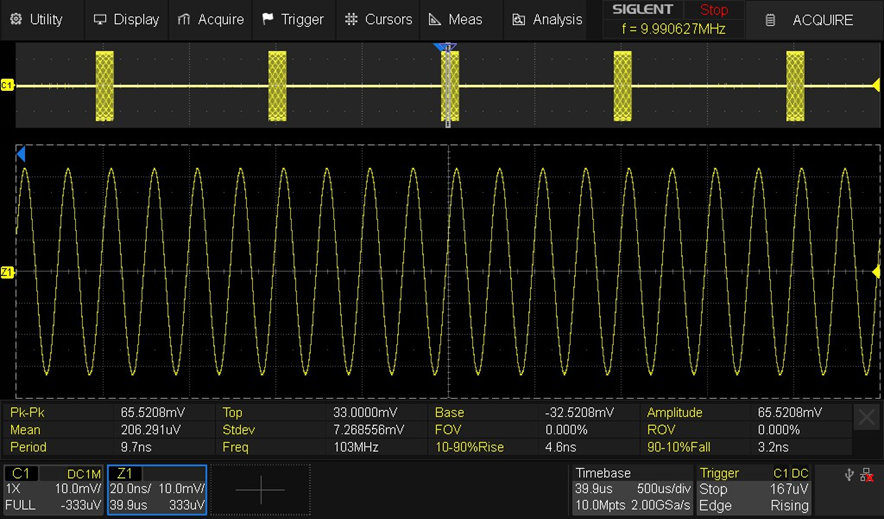Open the Utility menu

36,19
